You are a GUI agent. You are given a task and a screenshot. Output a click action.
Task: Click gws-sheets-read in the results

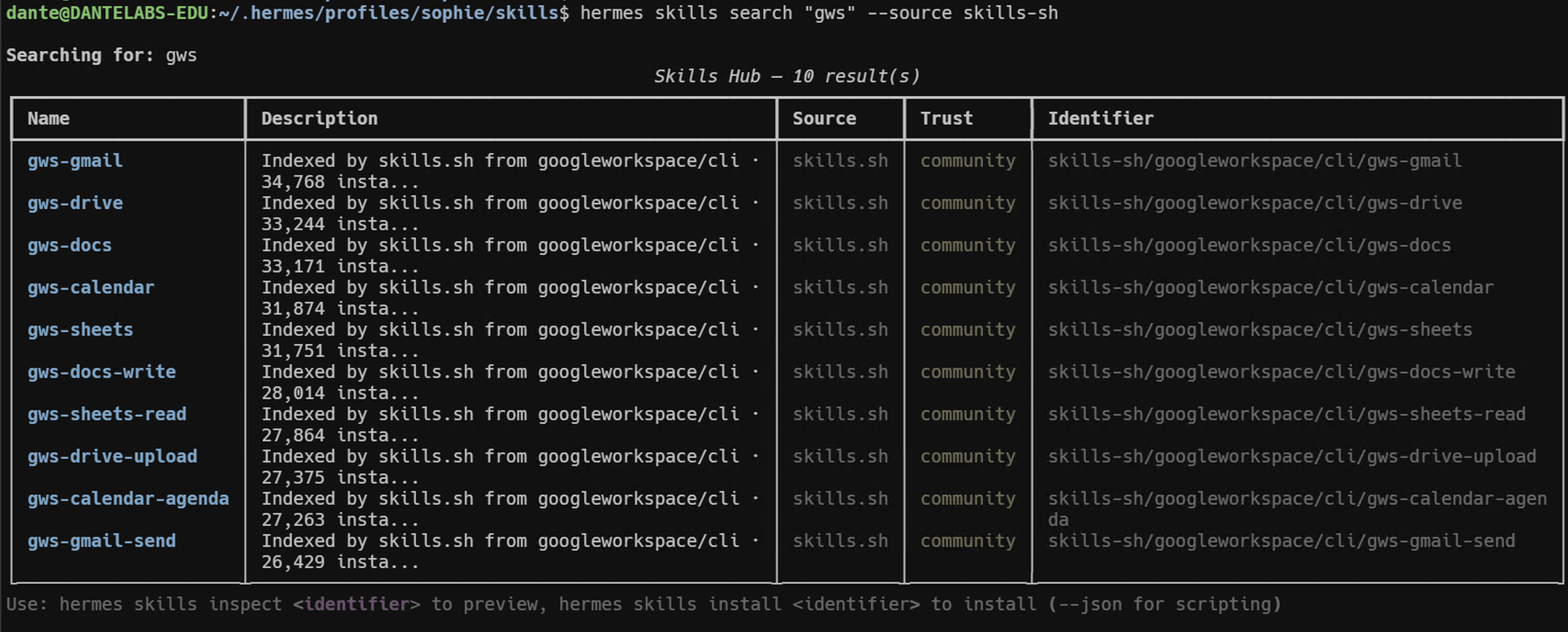click(107, 414)
